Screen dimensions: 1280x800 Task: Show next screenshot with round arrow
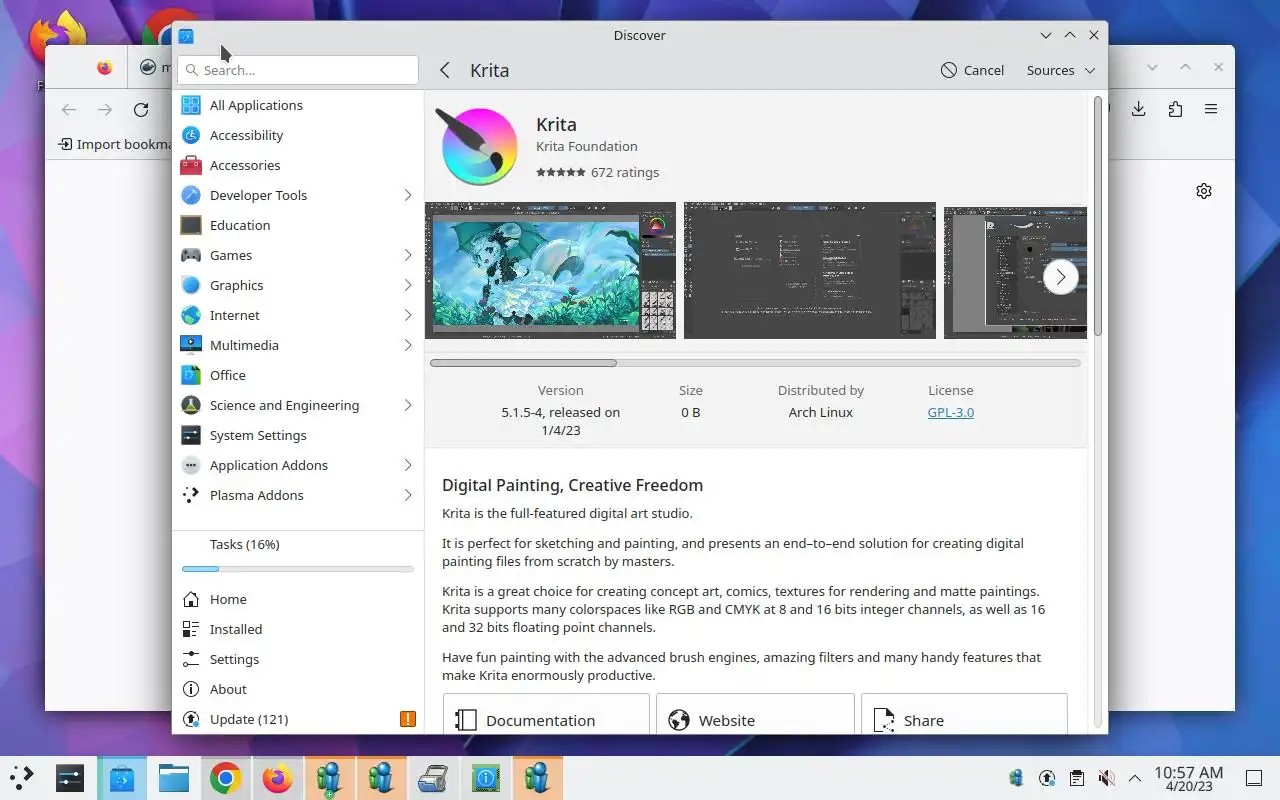click(x=1061, y=277)
